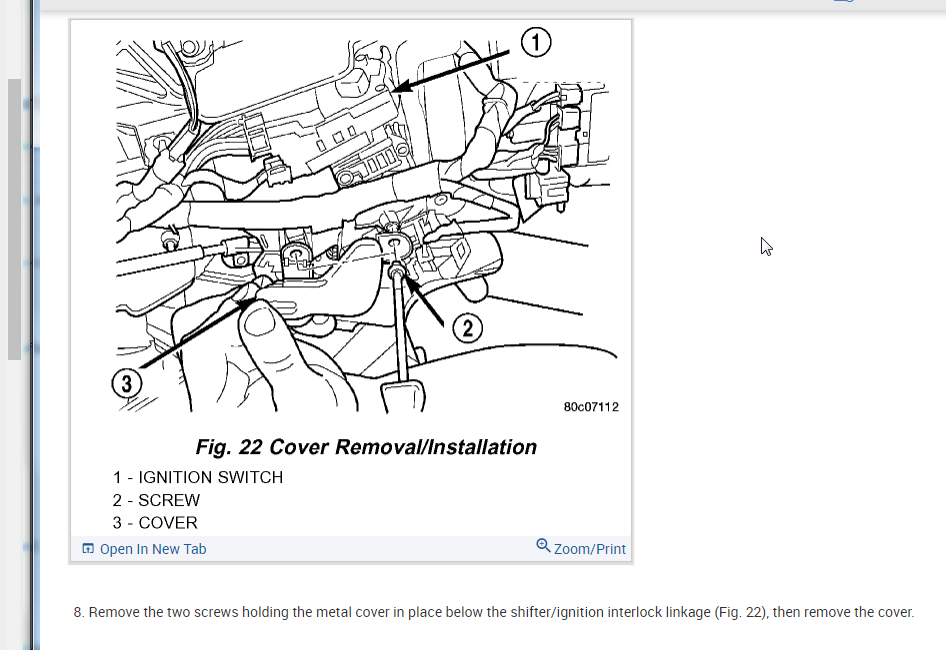Click the '(Fig. 22)' reference in step 8

click(x=740, y=612)
